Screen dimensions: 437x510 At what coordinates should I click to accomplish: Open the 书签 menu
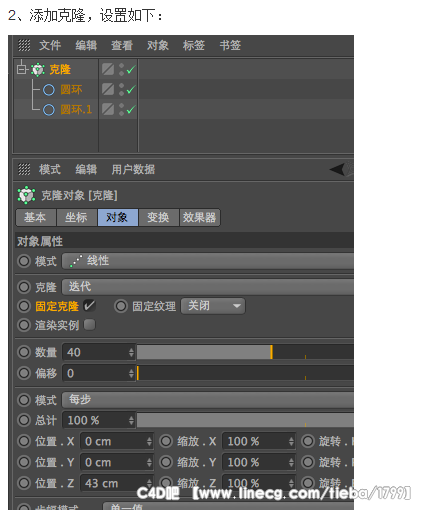pos(230,45)
